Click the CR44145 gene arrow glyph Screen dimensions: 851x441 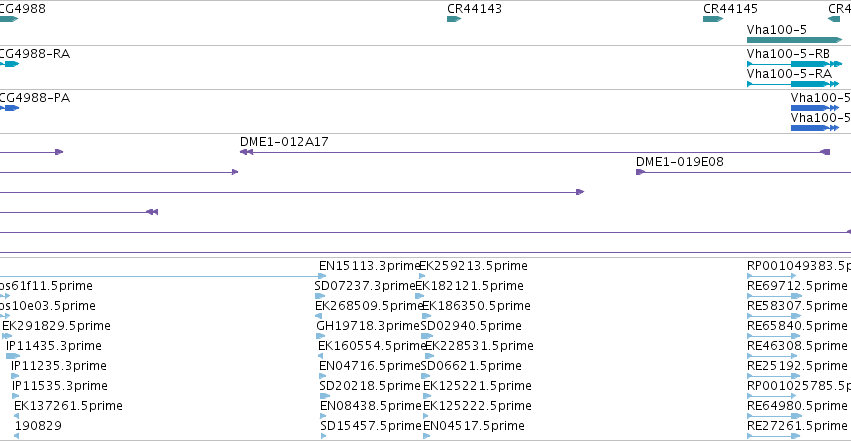[713, 19]
